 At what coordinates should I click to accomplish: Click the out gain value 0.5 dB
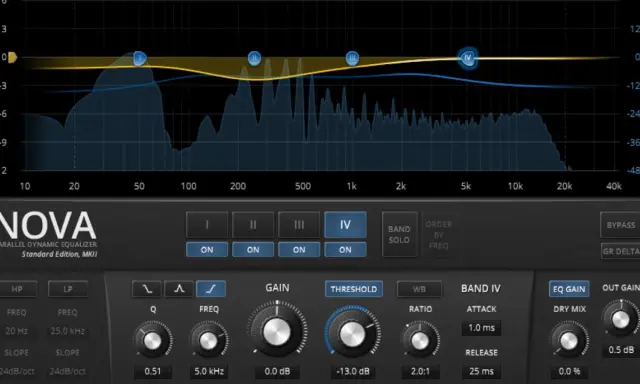pos(621,350)
